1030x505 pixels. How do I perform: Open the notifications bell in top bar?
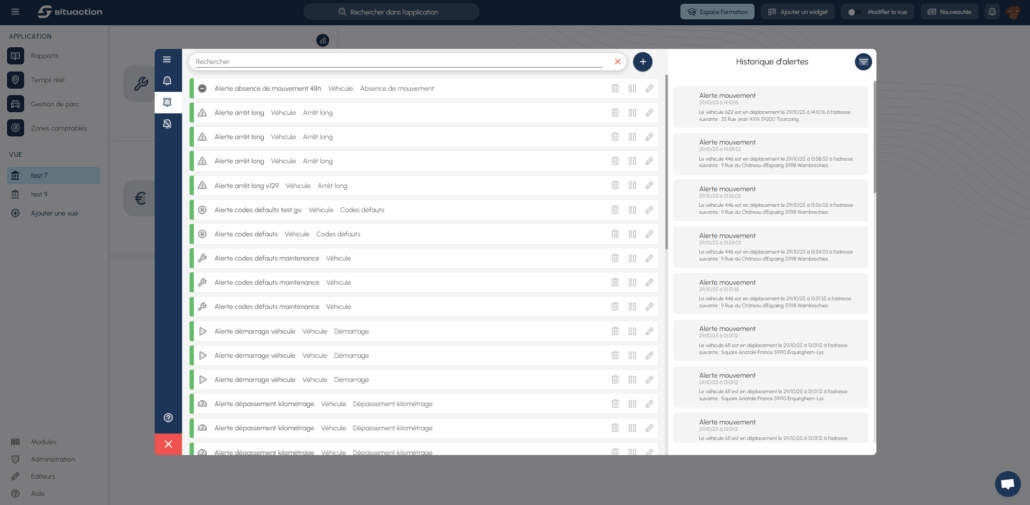click(x=992, y=12)
